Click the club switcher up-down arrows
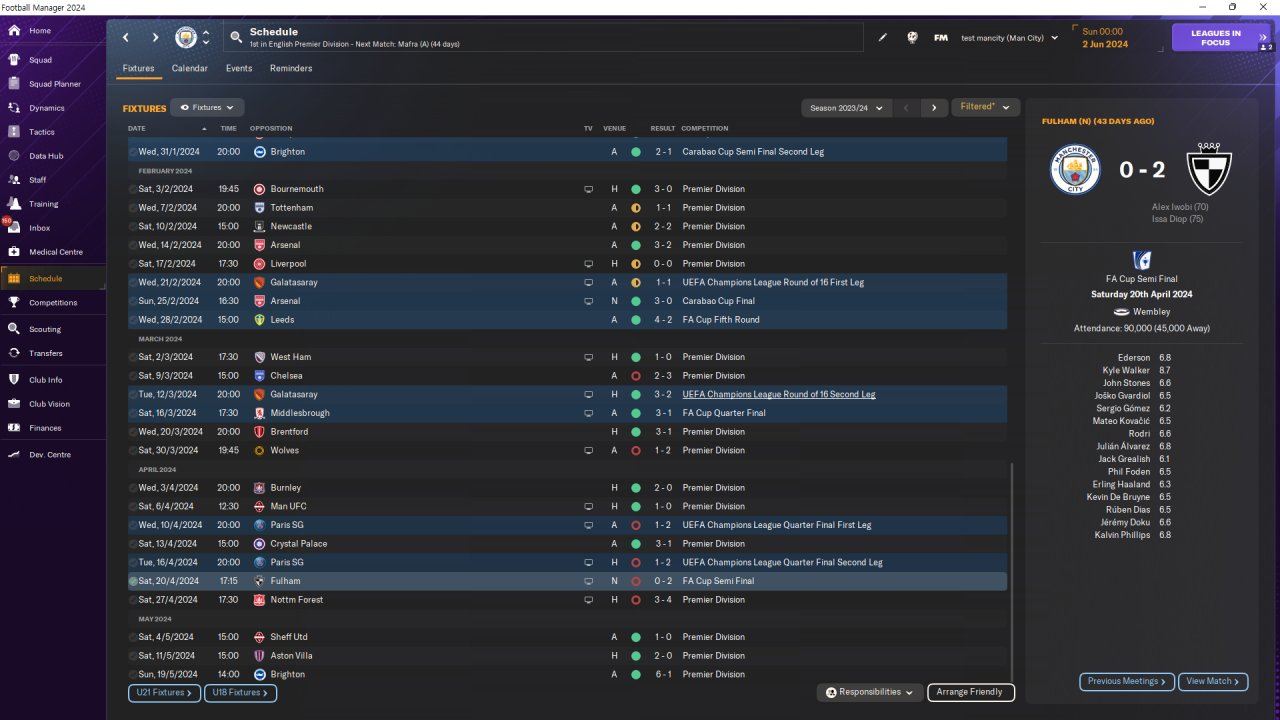 tap(206, 38)
